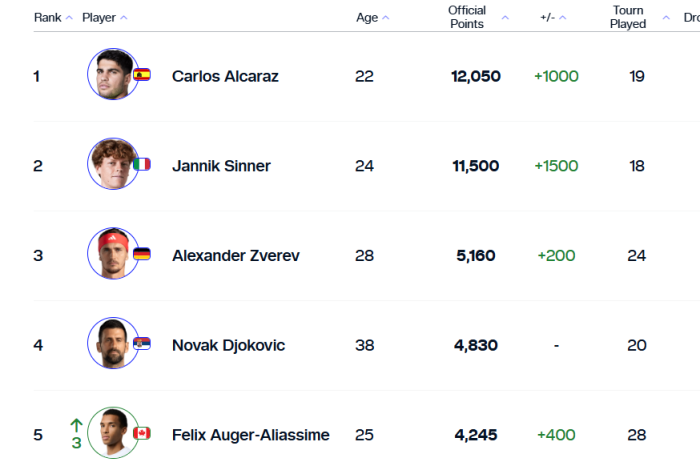Screen dimensions: 700x466
Task: Click Germany flag icon beside Alexander Zverev
Action: pos(142,254)
